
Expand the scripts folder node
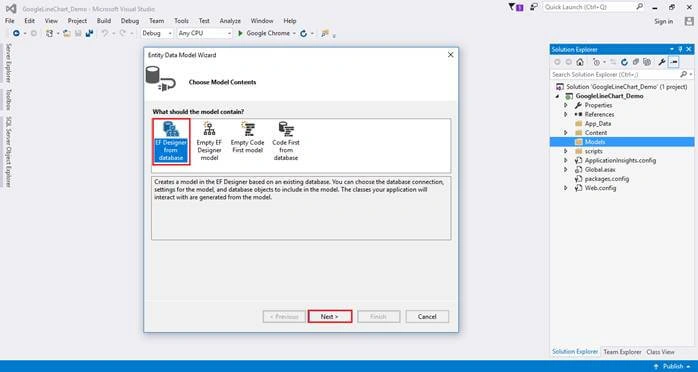(x=566, y=151)
